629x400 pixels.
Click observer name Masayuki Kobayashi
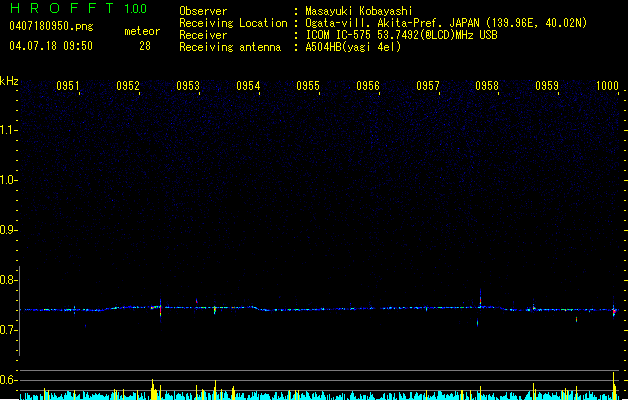click(x=359, y=11)
